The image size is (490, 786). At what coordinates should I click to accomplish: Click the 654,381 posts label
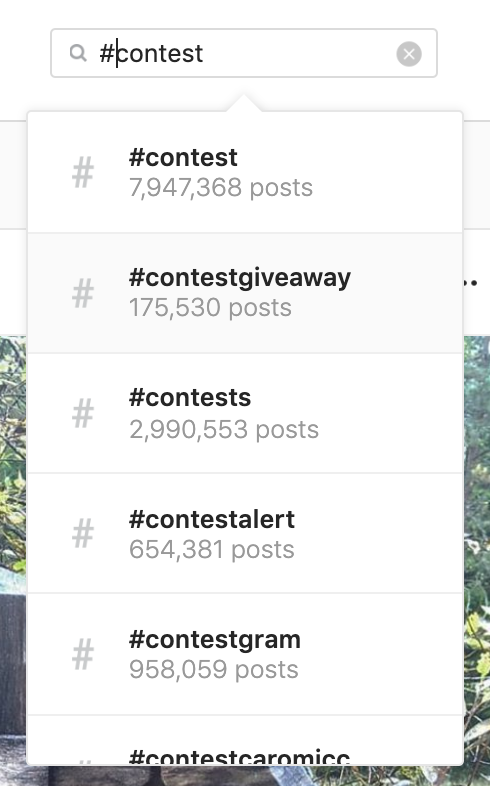[x=211, y=549]
